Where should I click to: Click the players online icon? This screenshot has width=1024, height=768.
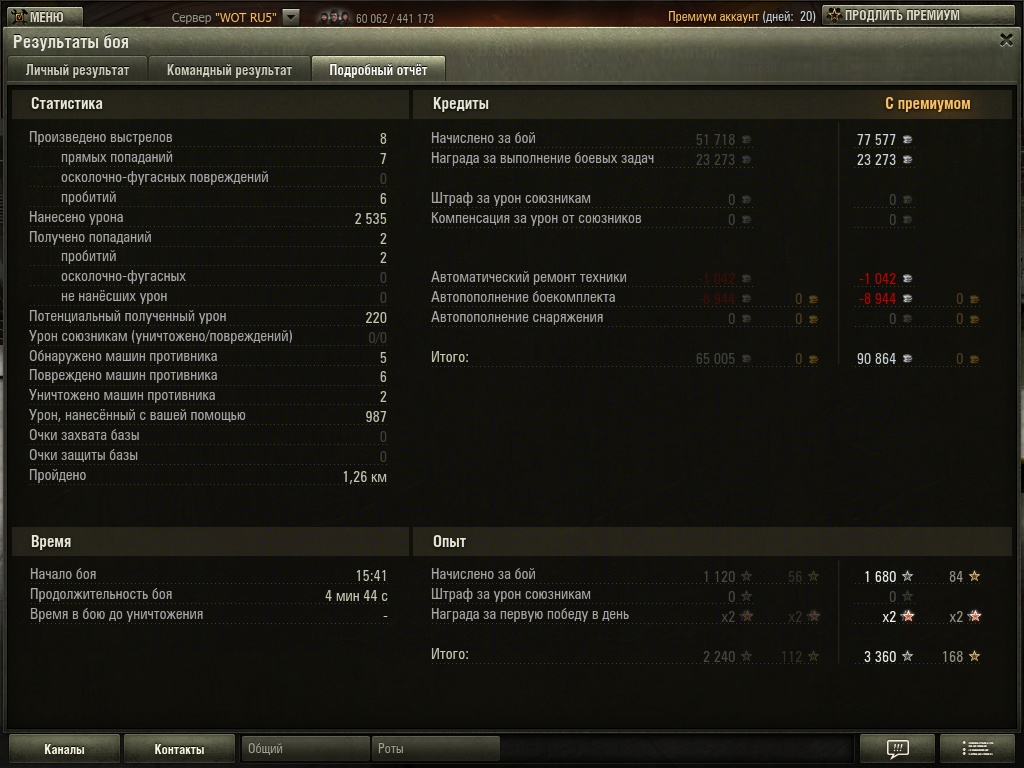[334, 17]
